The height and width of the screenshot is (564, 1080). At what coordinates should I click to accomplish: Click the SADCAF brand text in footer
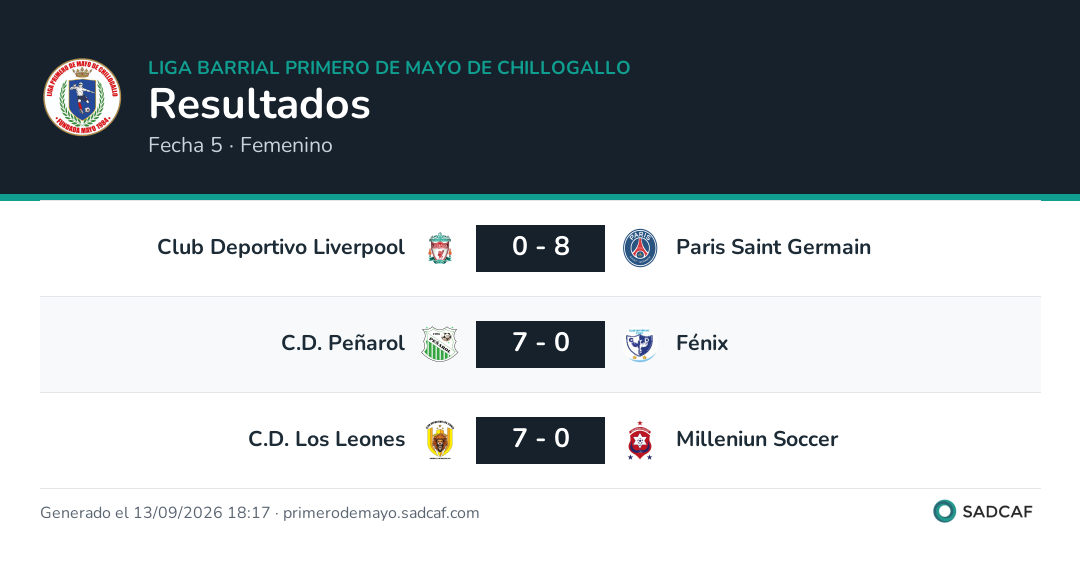click(x=997, y=512)
